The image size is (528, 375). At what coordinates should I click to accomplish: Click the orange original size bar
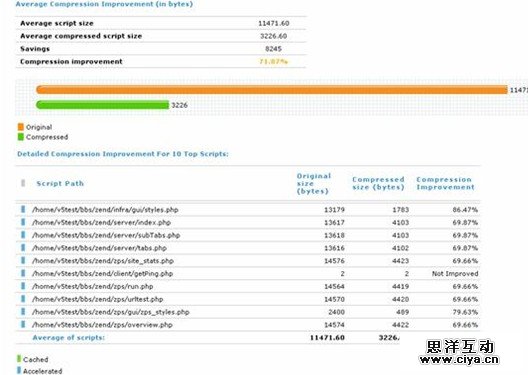272,90
